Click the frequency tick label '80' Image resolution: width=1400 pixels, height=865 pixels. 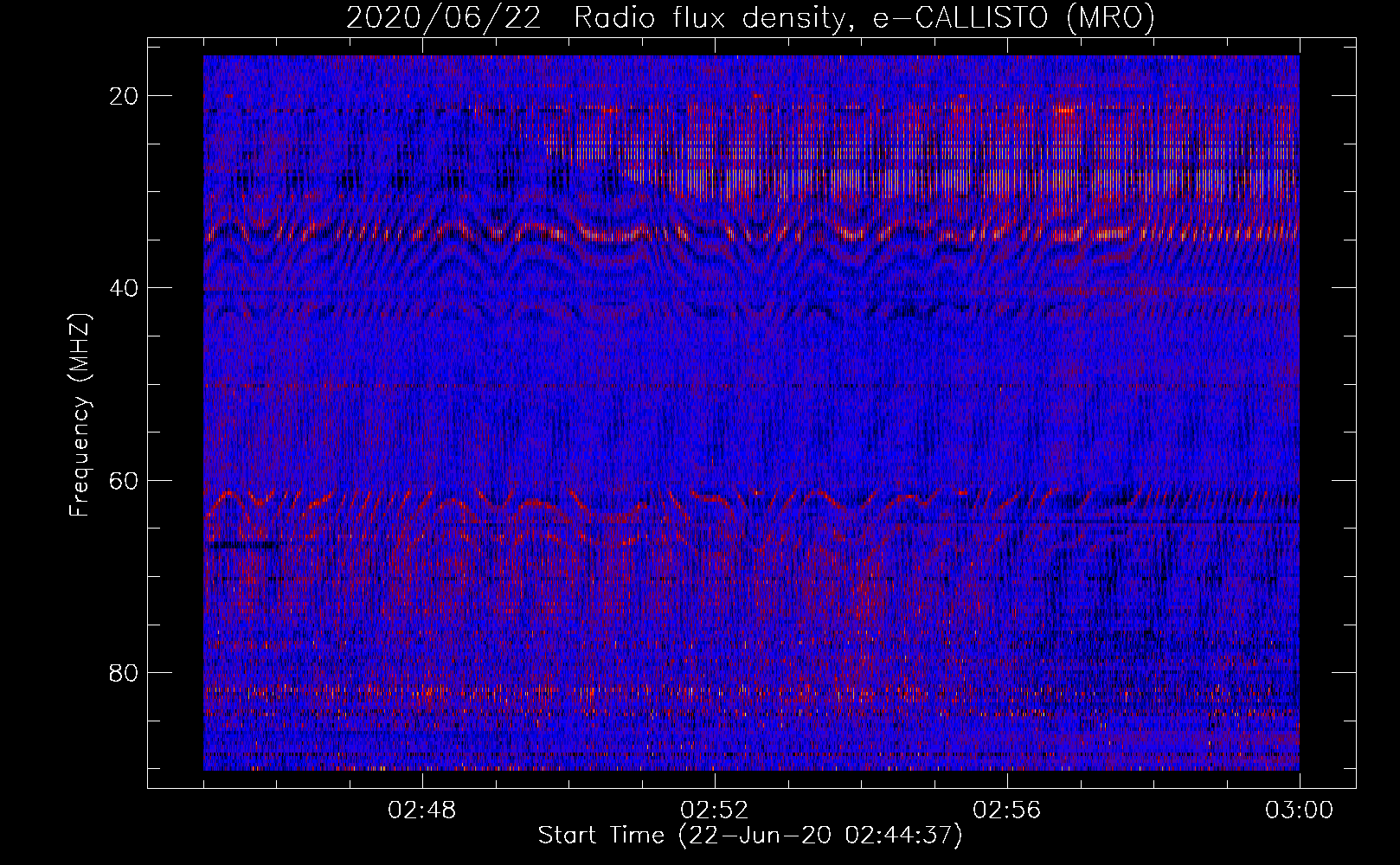pyautogui.click(x=125, y=672)
